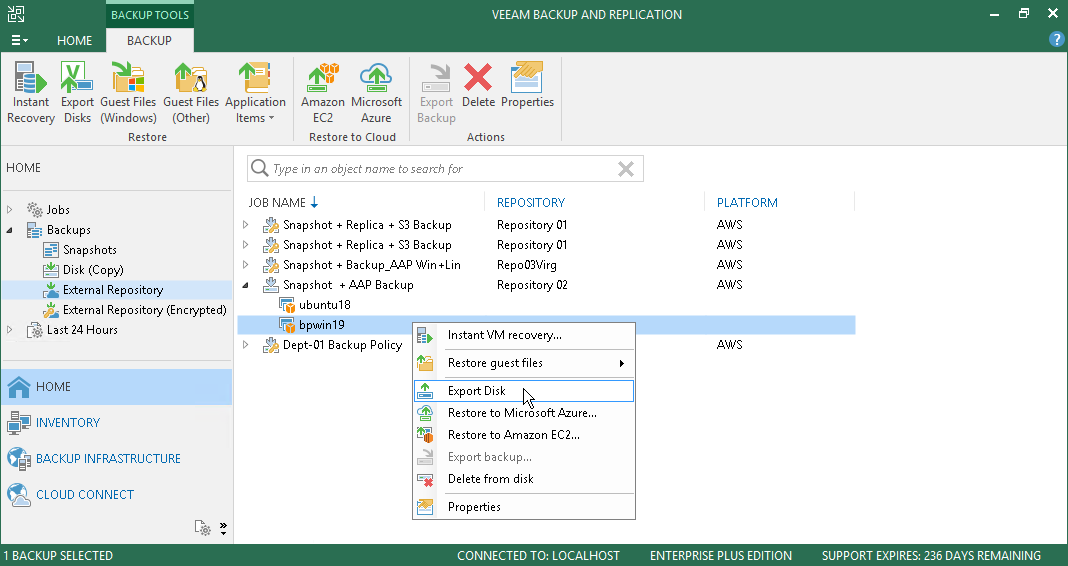Select Jobs in the navigation tree

tap(58, 210)
